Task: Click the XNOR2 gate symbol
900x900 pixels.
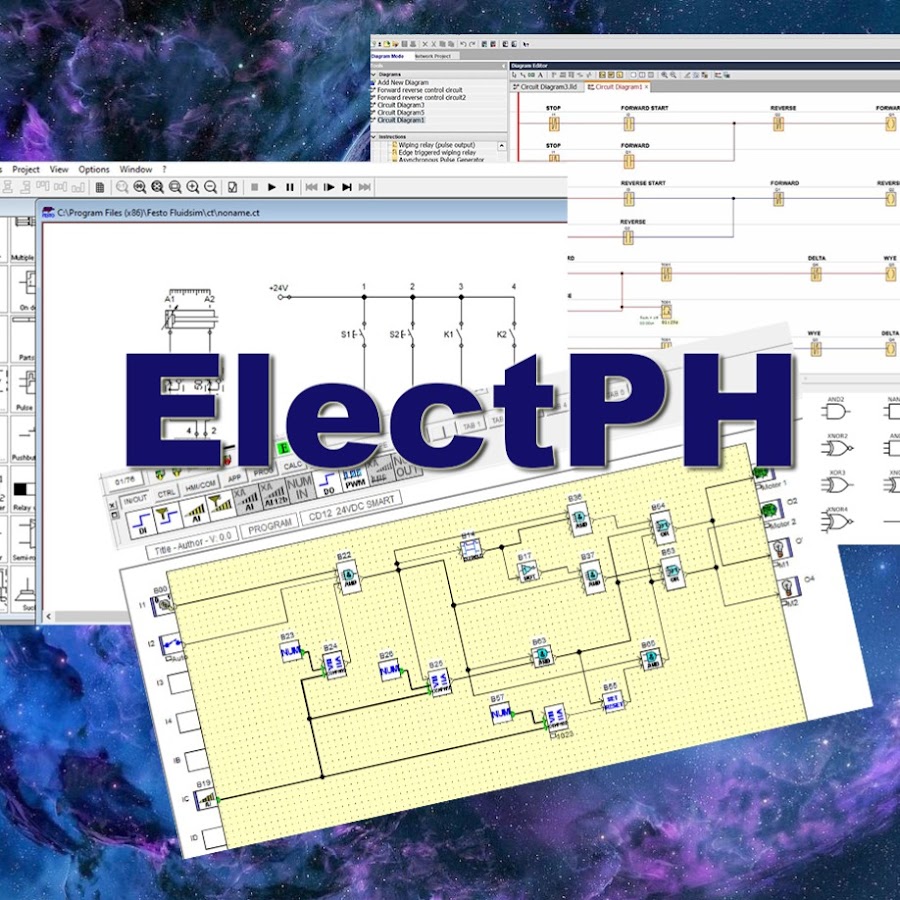Action: 837,448
